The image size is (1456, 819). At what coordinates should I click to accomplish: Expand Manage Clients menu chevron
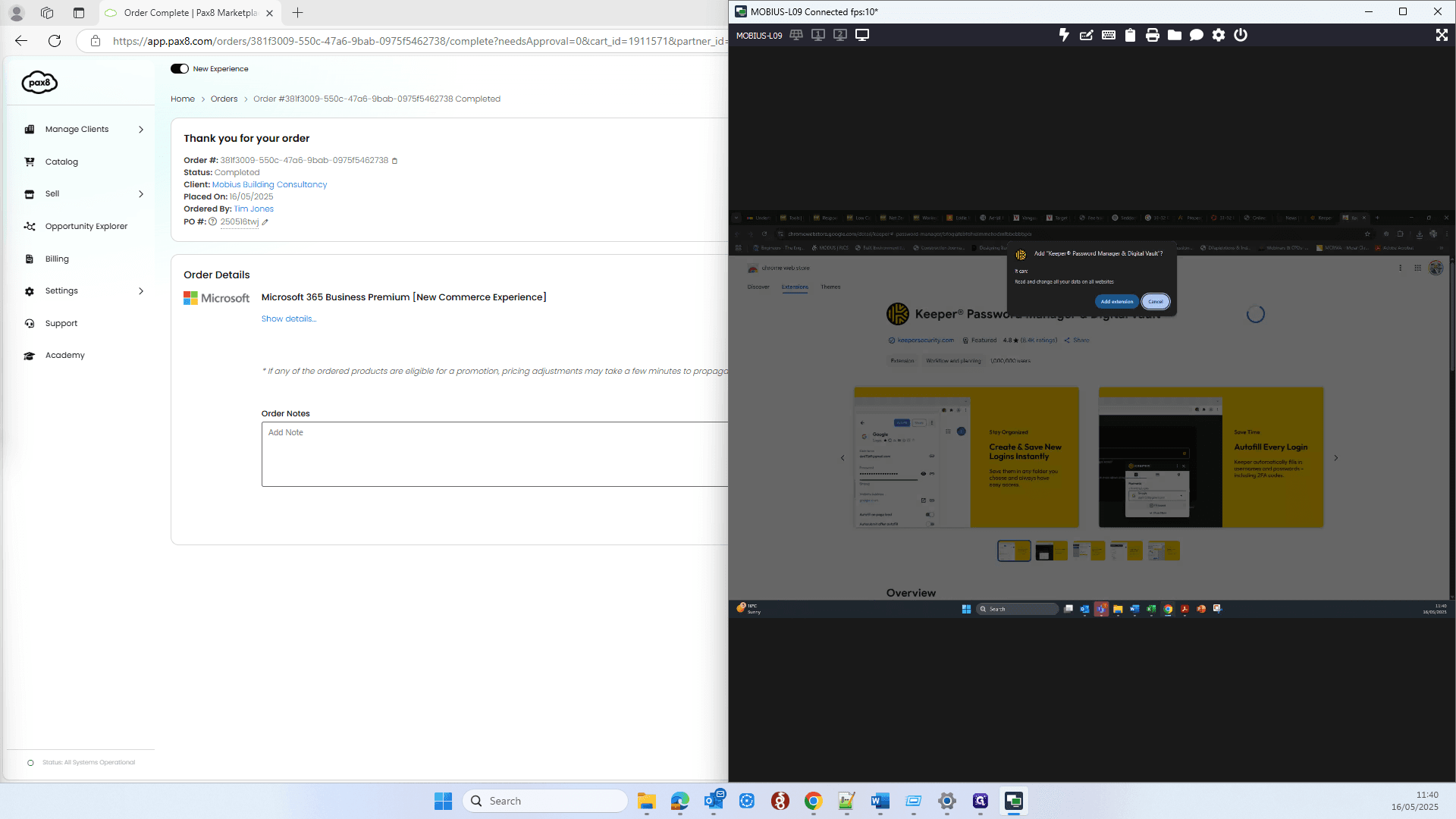coord(141,130)
